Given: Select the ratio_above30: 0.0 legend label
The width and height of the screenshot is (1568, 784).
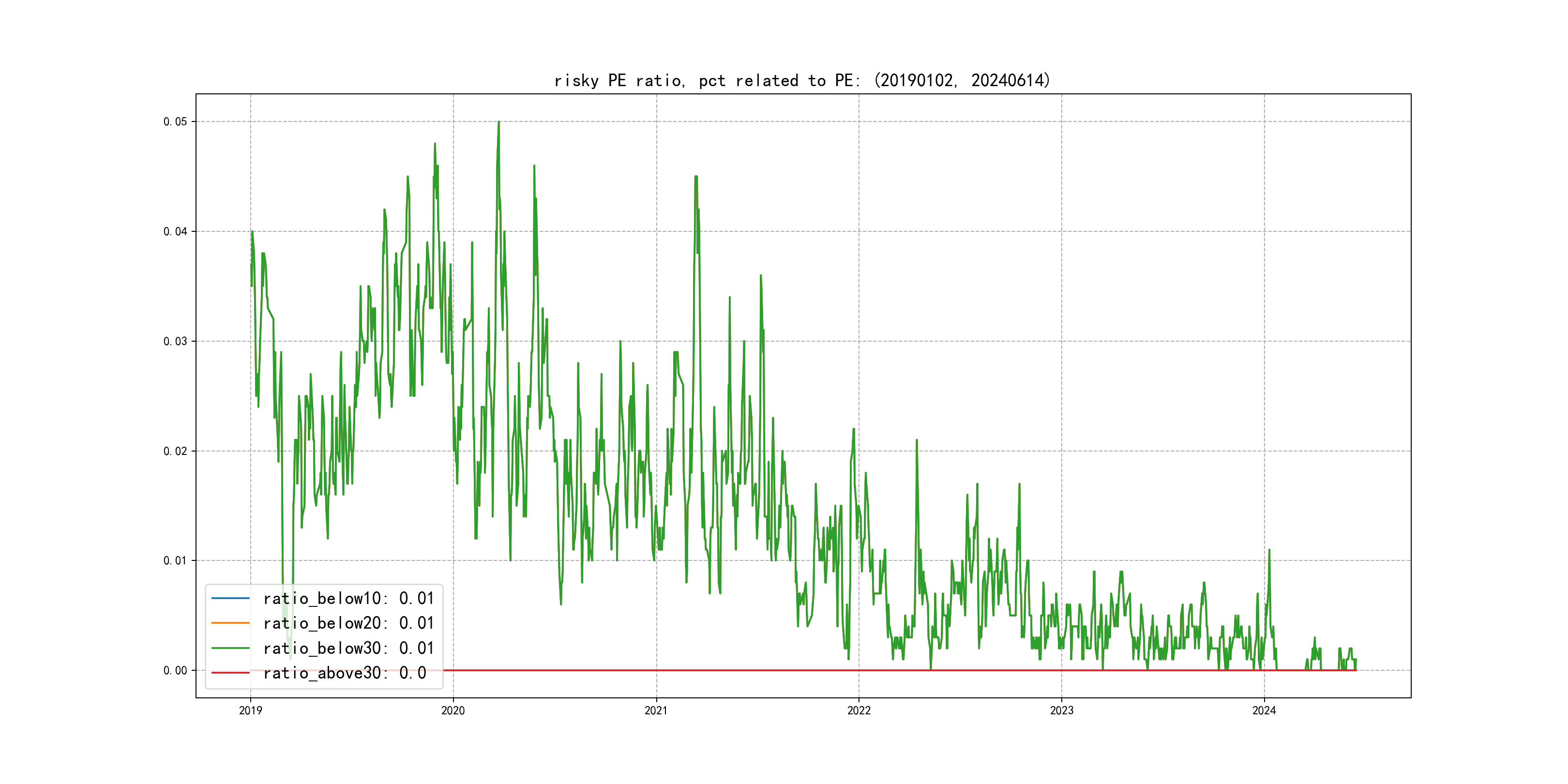Looking at the screenshot, I should (345, 673).
